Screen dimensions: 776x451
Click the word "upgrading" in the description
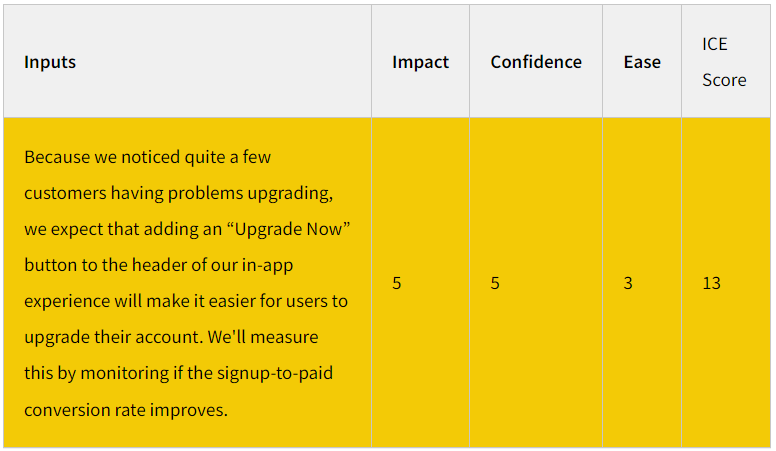click(x=289, y=193)
